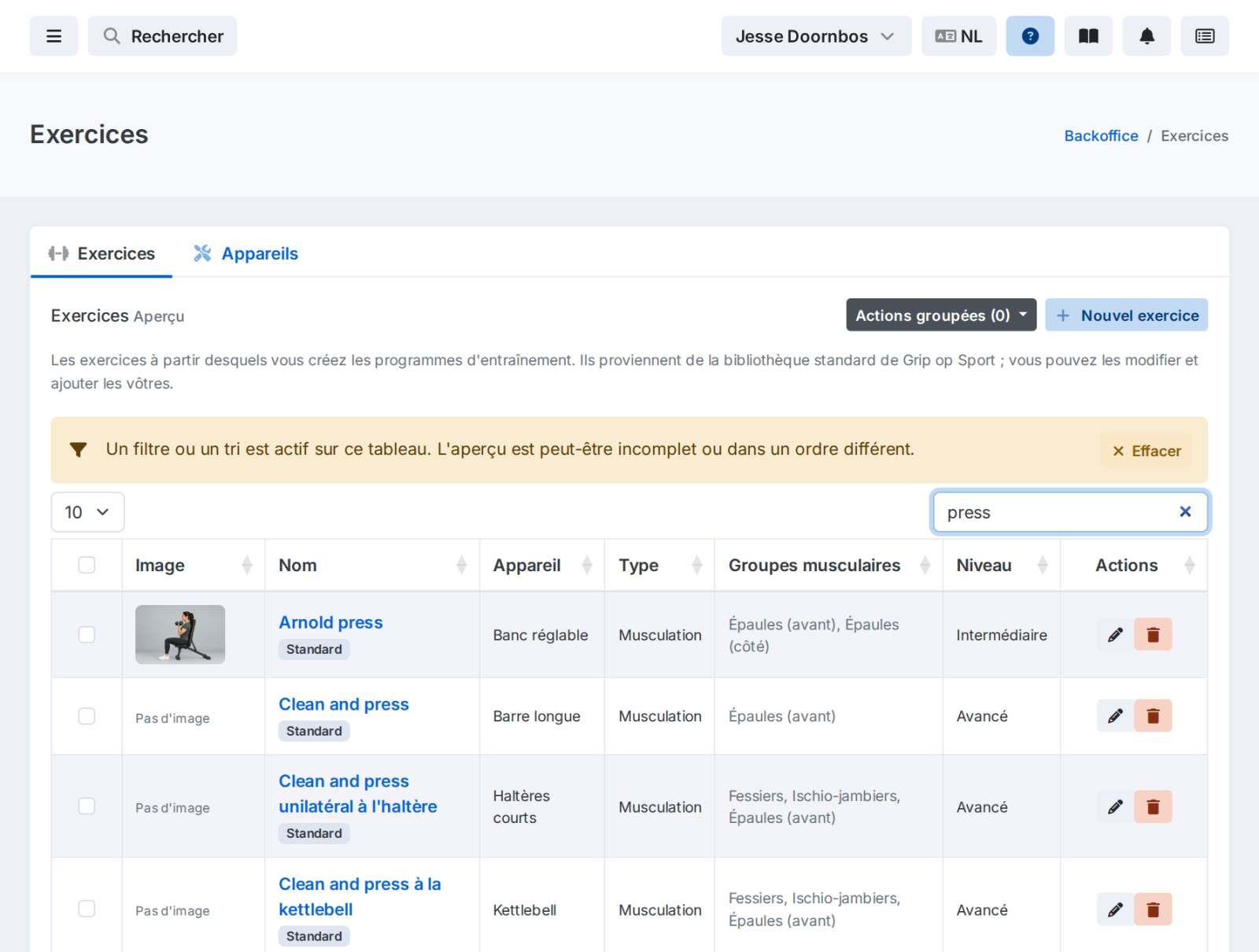Open the list panel icon at top right

(x=1205, y=36)
